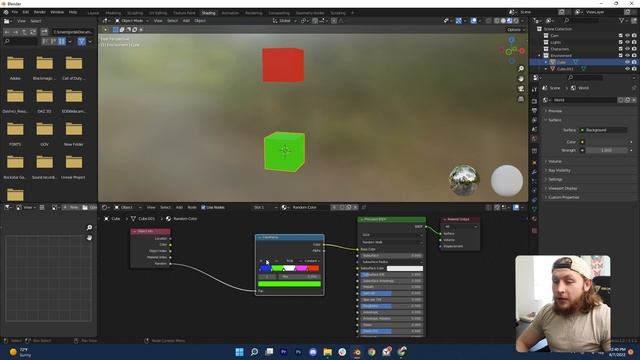
Task: Click the ColorRamp green color swatch
Action: pyautogui.click(x=289, y=284)
